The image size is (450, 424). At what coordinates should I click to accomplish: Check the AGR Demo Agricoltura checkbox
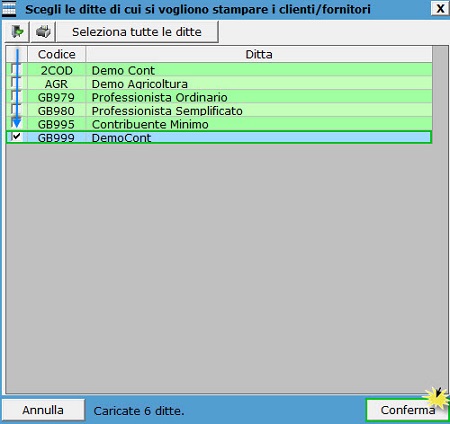[x=16, y=83]
